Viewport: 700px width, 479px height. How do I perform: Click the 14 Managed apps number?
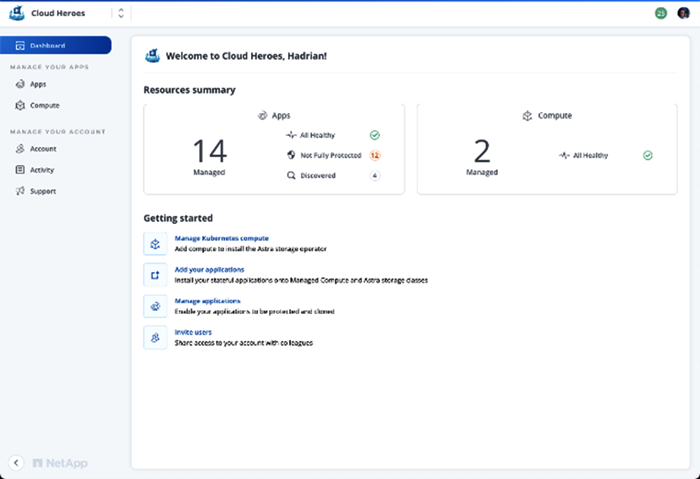(210, 151)
